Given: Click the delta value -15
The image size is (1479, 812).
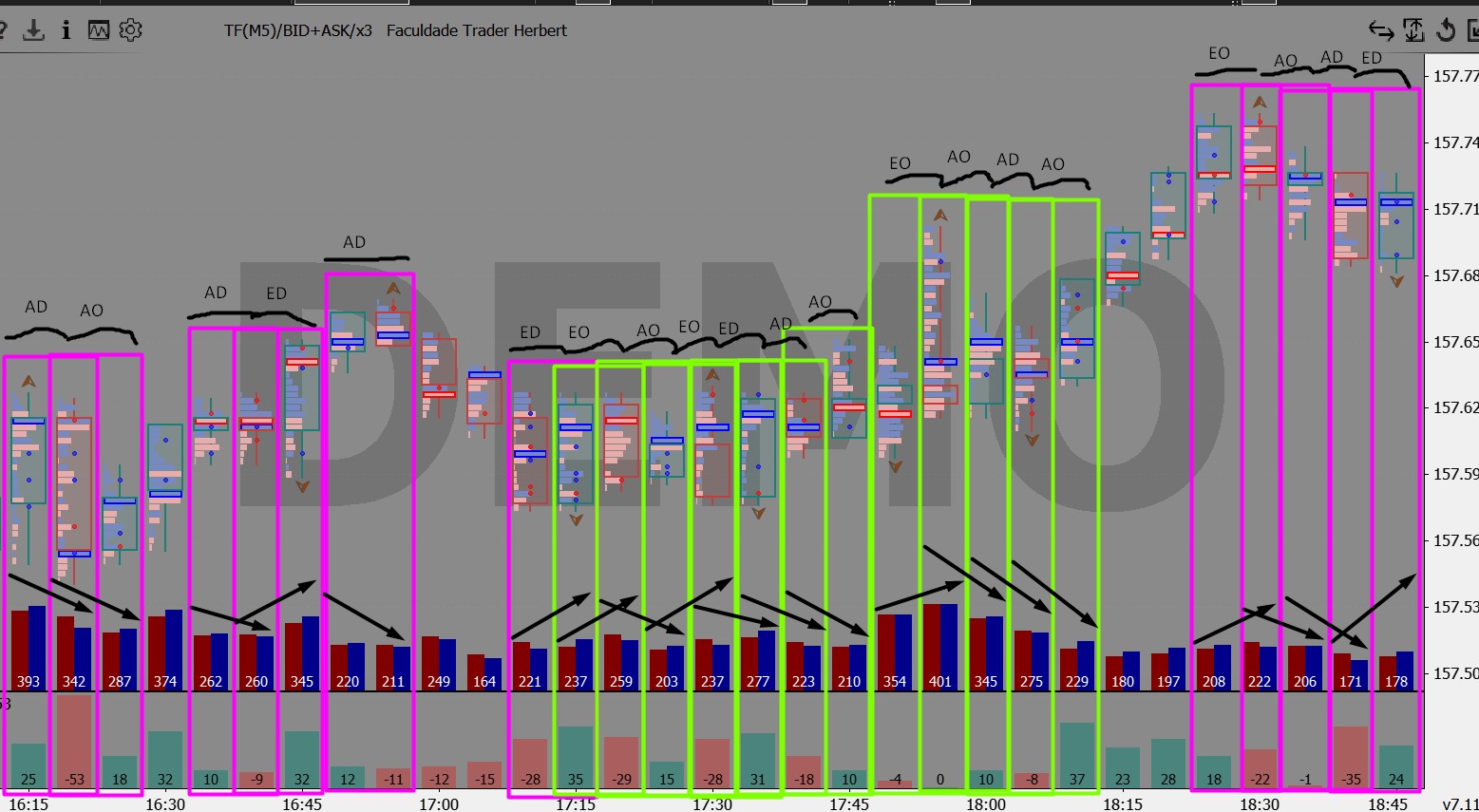Looking at the screenshot, I should click(x=484, y=780).
